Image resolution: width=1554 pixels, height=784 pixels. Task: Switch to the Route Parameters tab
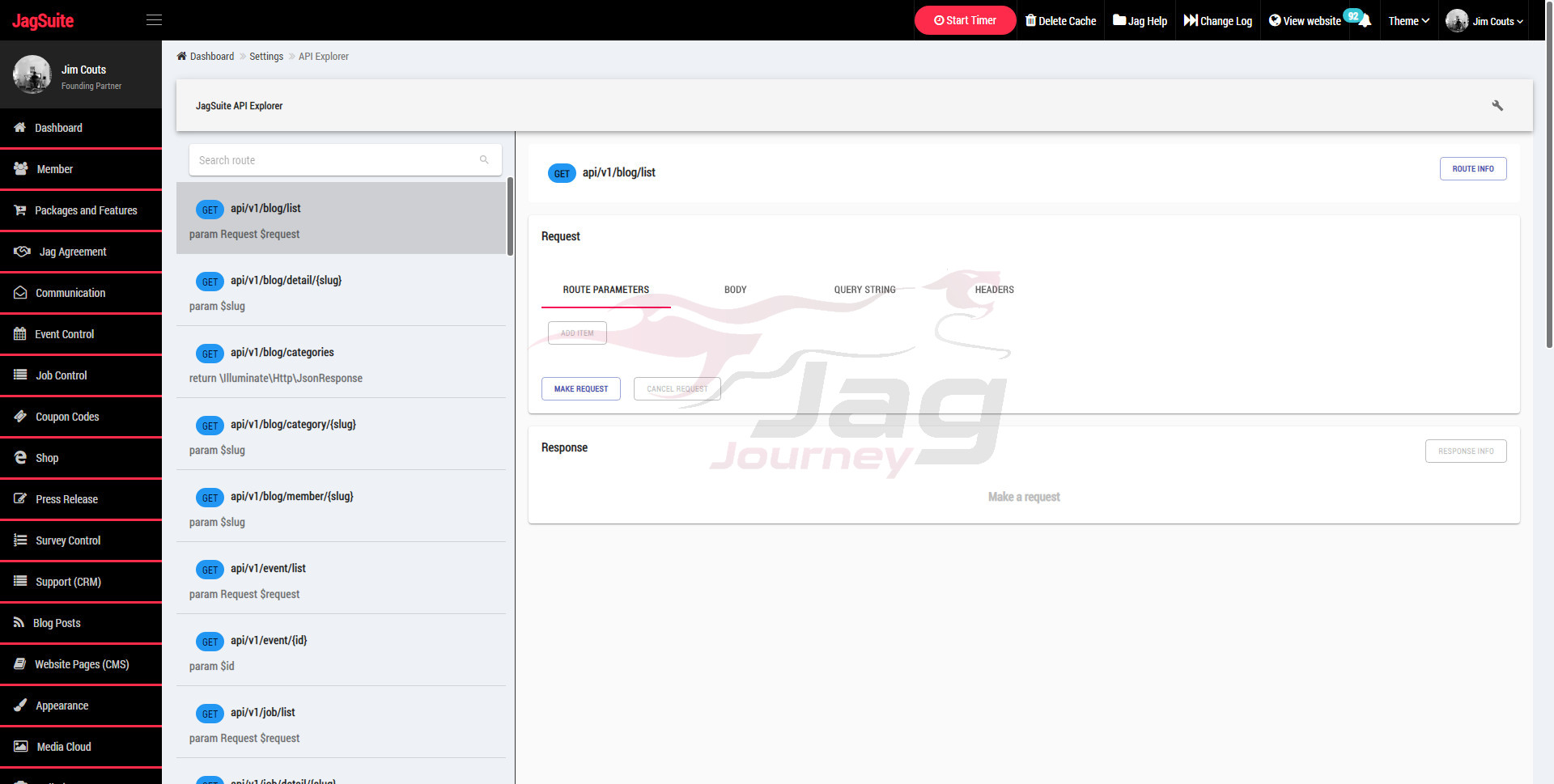pos(606,290)
